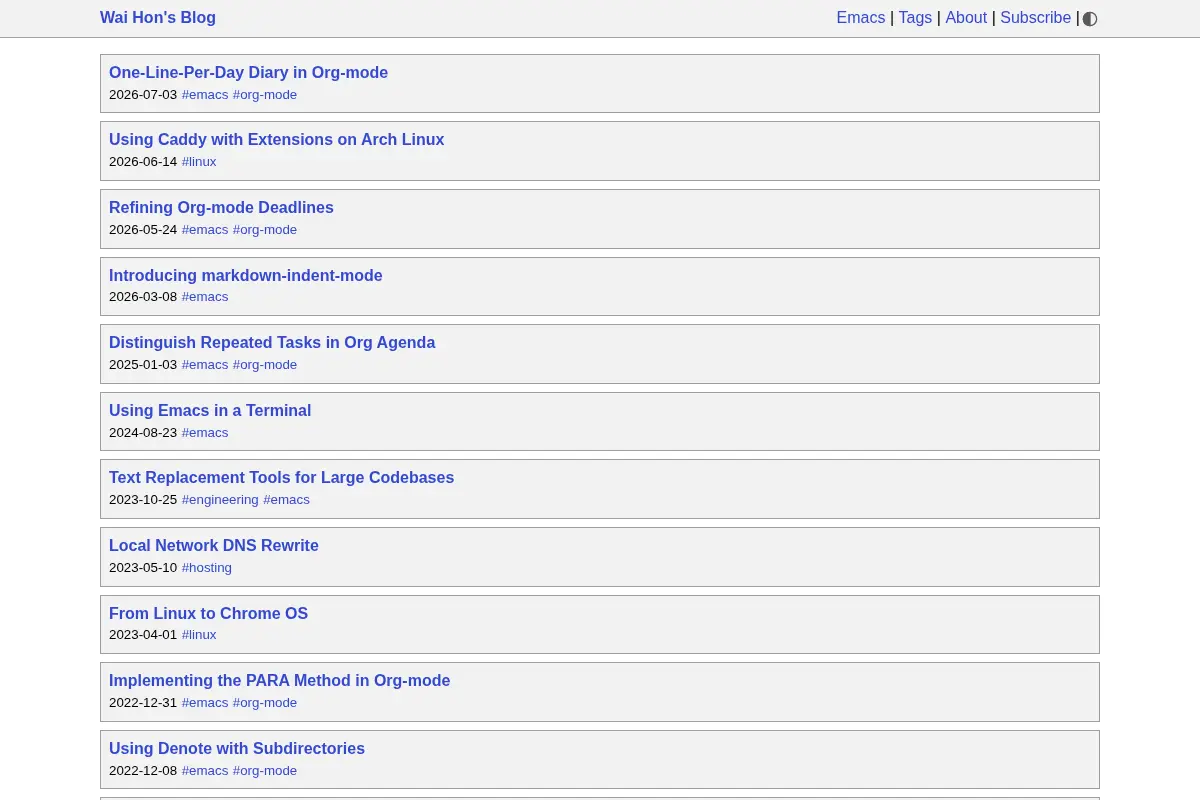Viewport: 1200px width, 800px height.
Task: Open Introducing markdown-indent-mode article
Action: pyautogui.click(x=246, y=276)
